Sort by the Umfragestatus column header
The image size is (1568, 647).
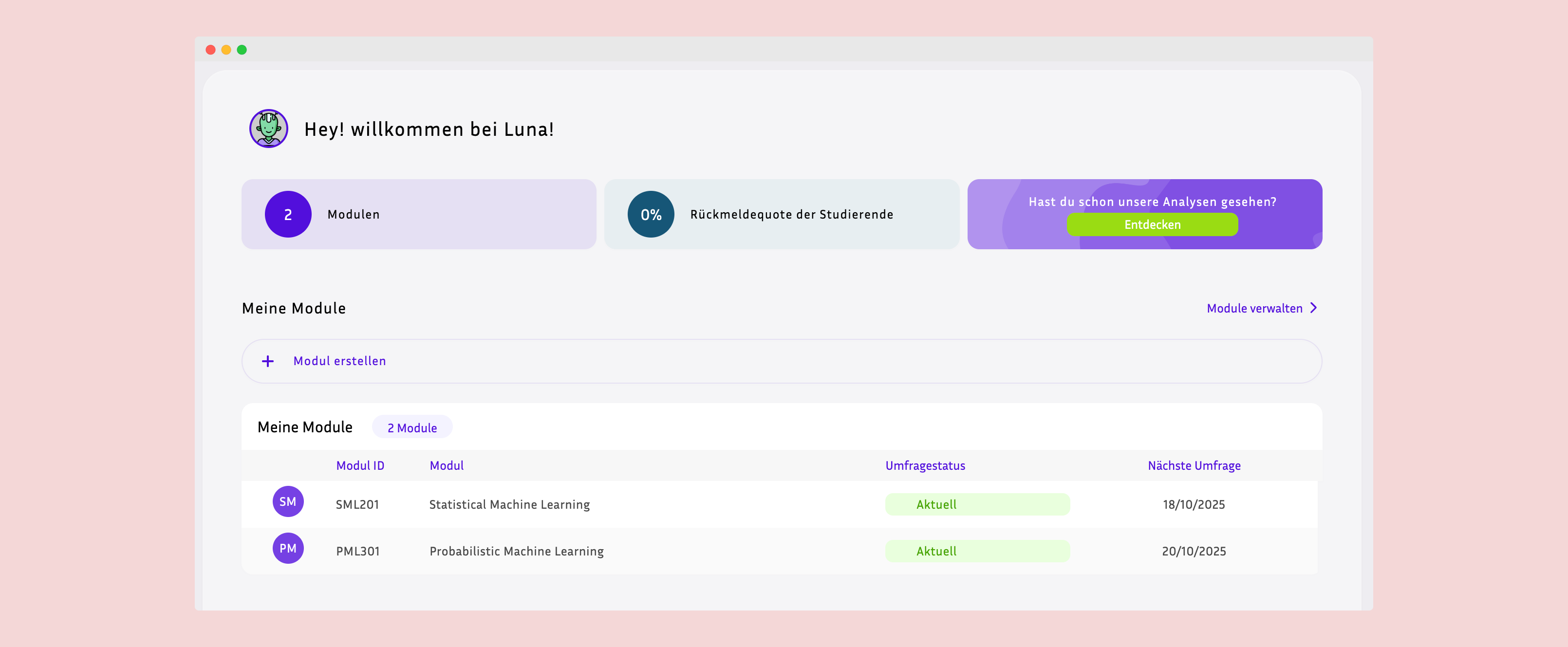(x=925, y=465)
